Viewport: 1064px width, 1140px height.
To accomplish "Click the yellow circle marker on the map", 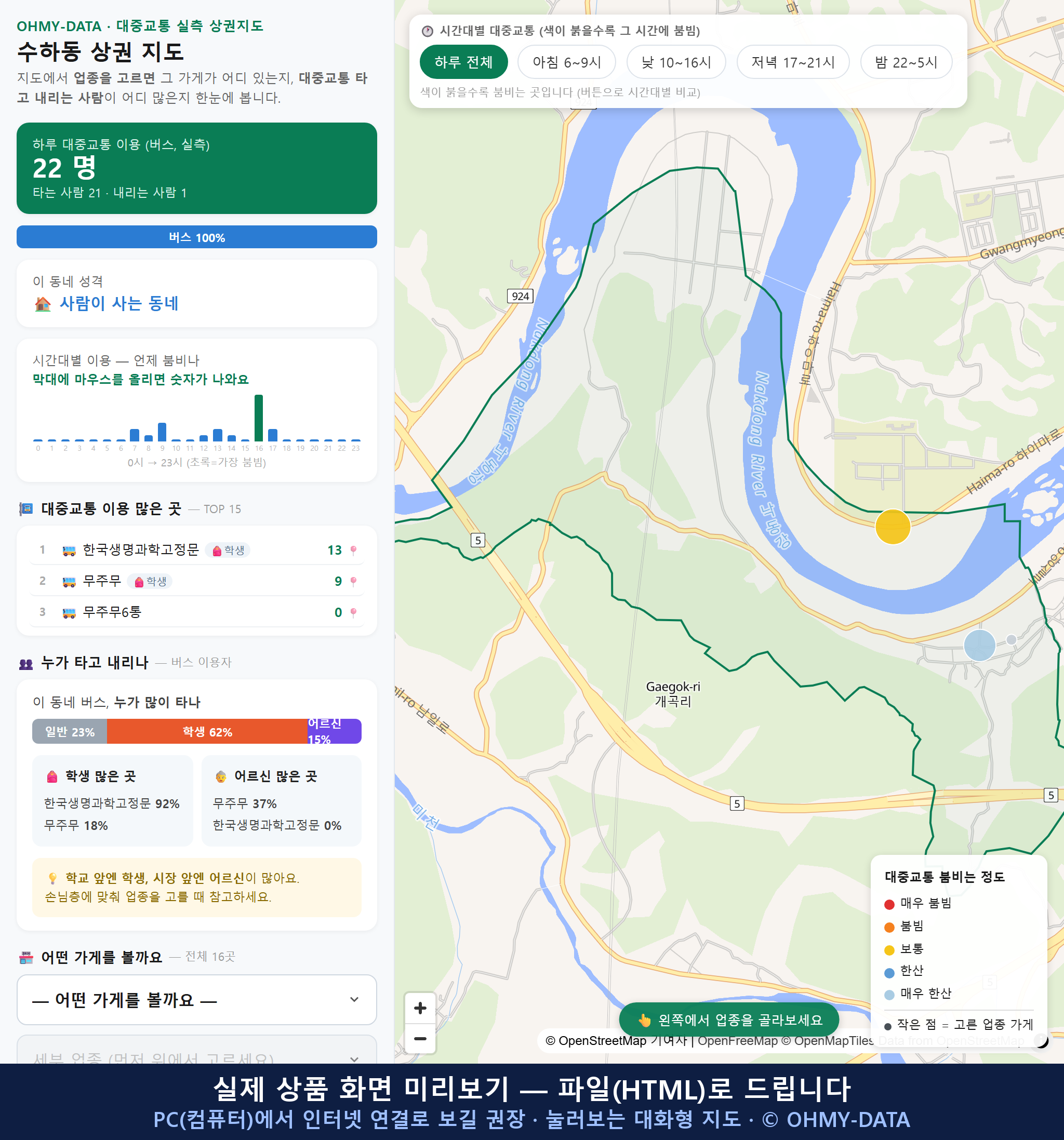I will click(893, 527).
